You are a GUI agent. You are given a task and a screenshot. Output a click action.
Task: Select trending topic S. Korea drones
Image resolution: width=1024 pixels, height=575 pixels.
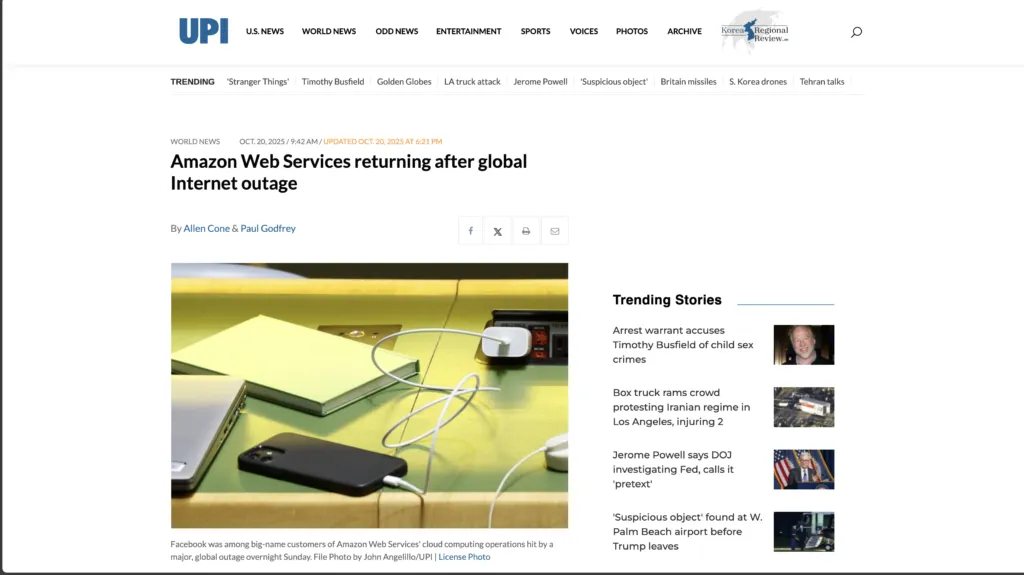tap(758, 82)
